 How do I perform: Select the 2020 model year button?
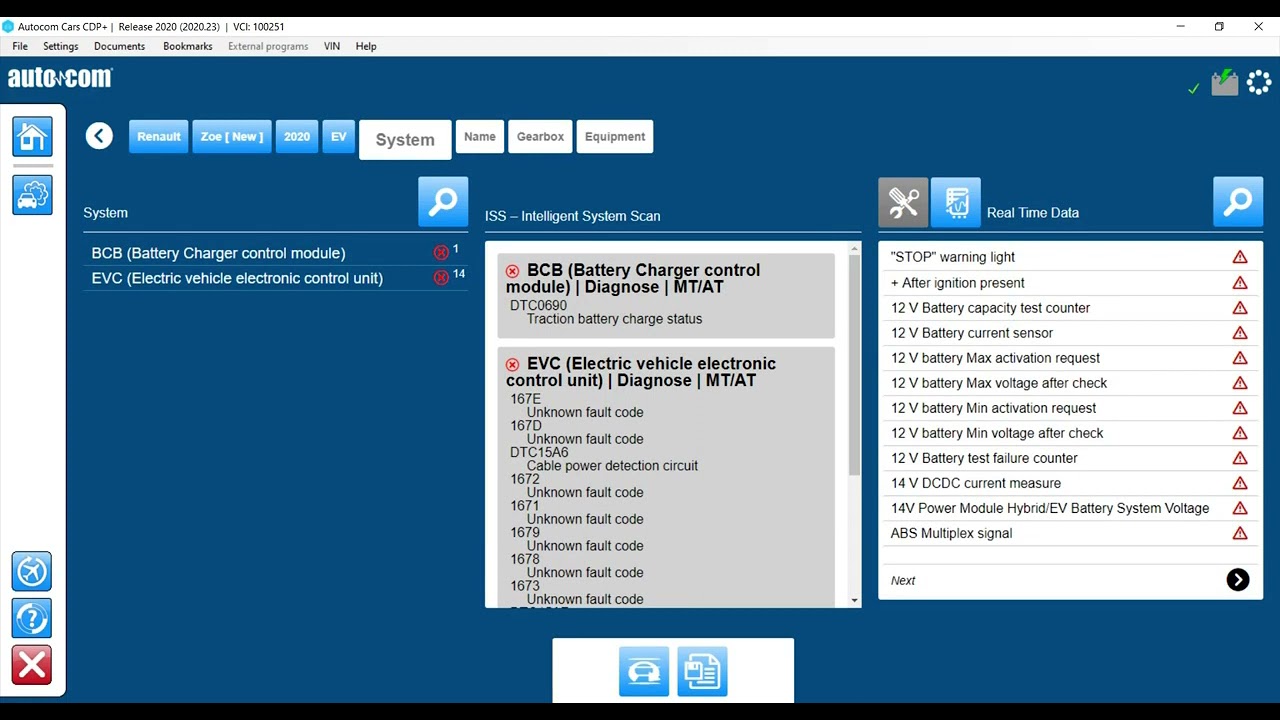[297, 136]
